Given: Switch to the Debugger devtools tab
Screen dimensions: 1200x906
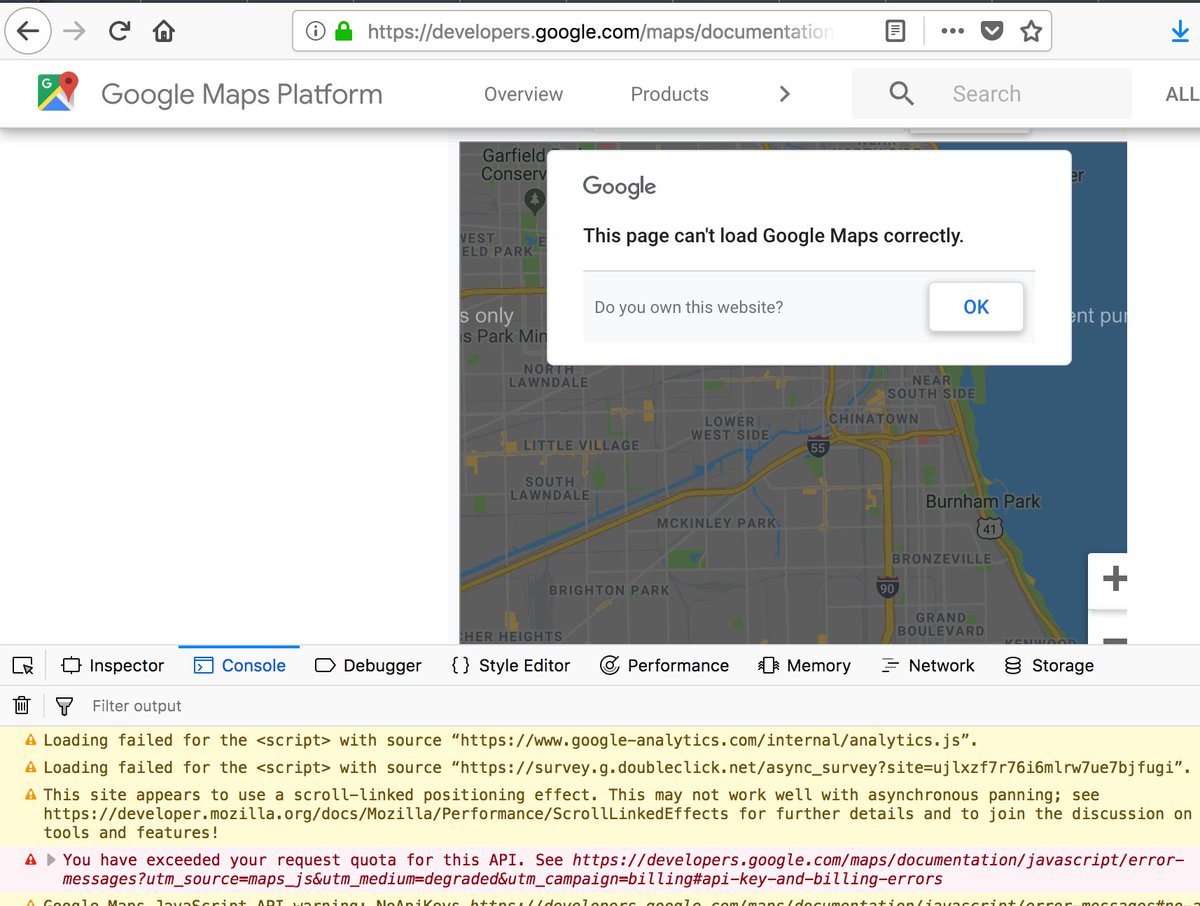Looking at the screenshot, I should (368, 666).
